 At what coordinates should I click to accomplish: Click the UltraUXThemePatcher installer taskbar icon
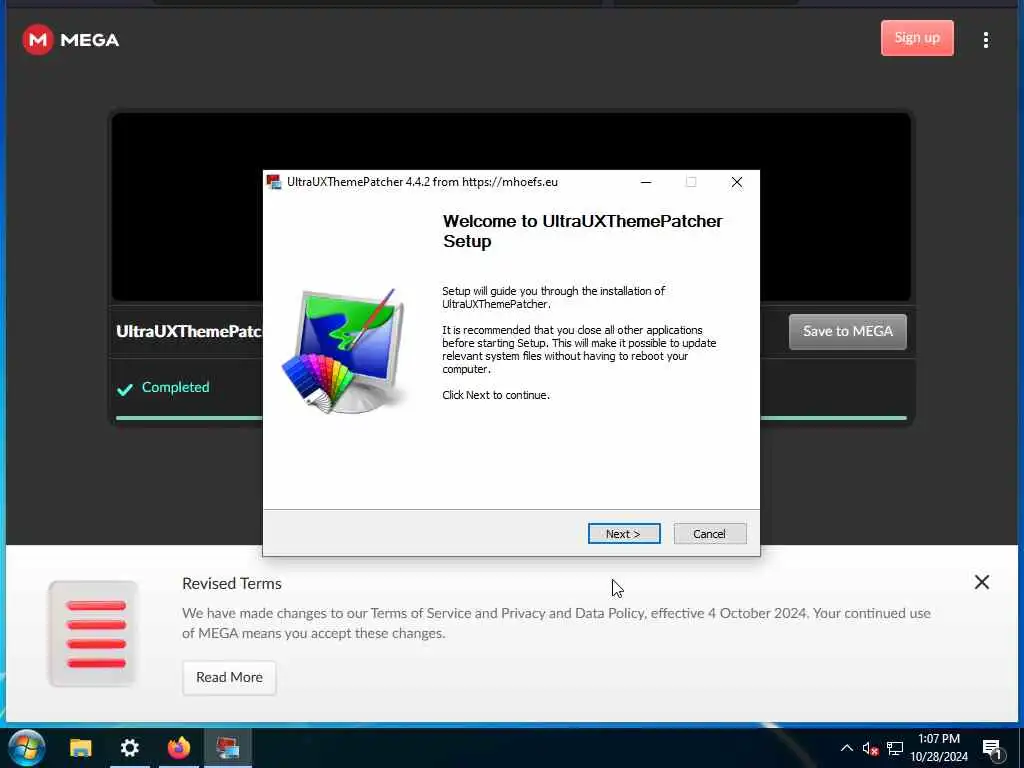click(228, 748)
